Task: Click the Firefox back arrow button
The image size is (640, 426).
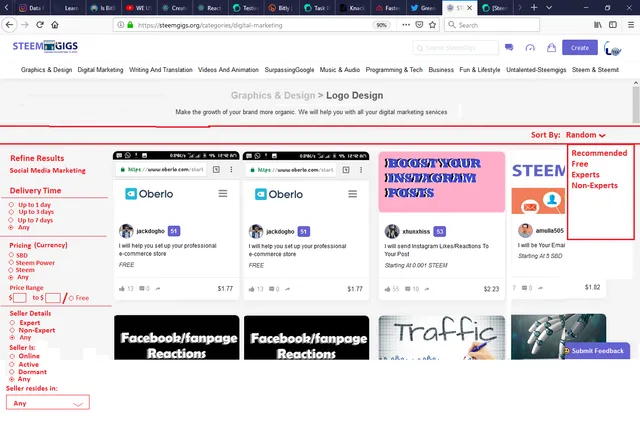Action: pos(9,25)
